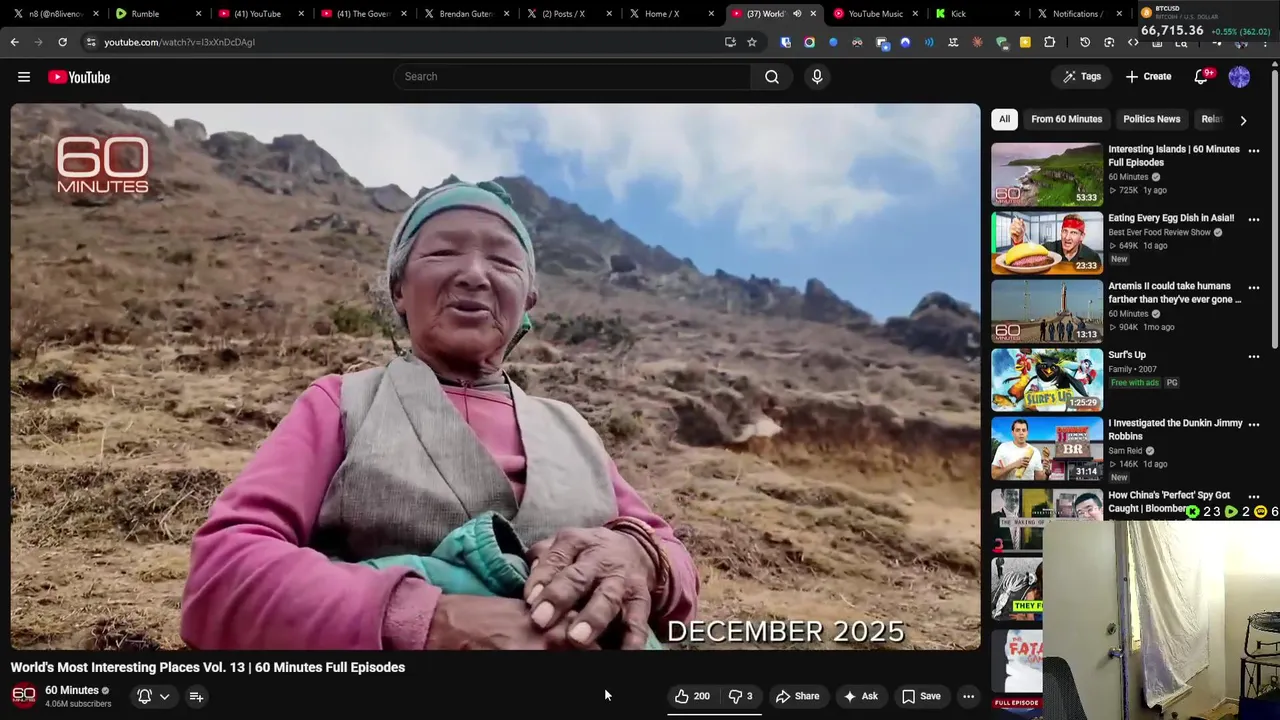Open site info icon in address bar
The image size is (1280, 720).
coord(90,42)
